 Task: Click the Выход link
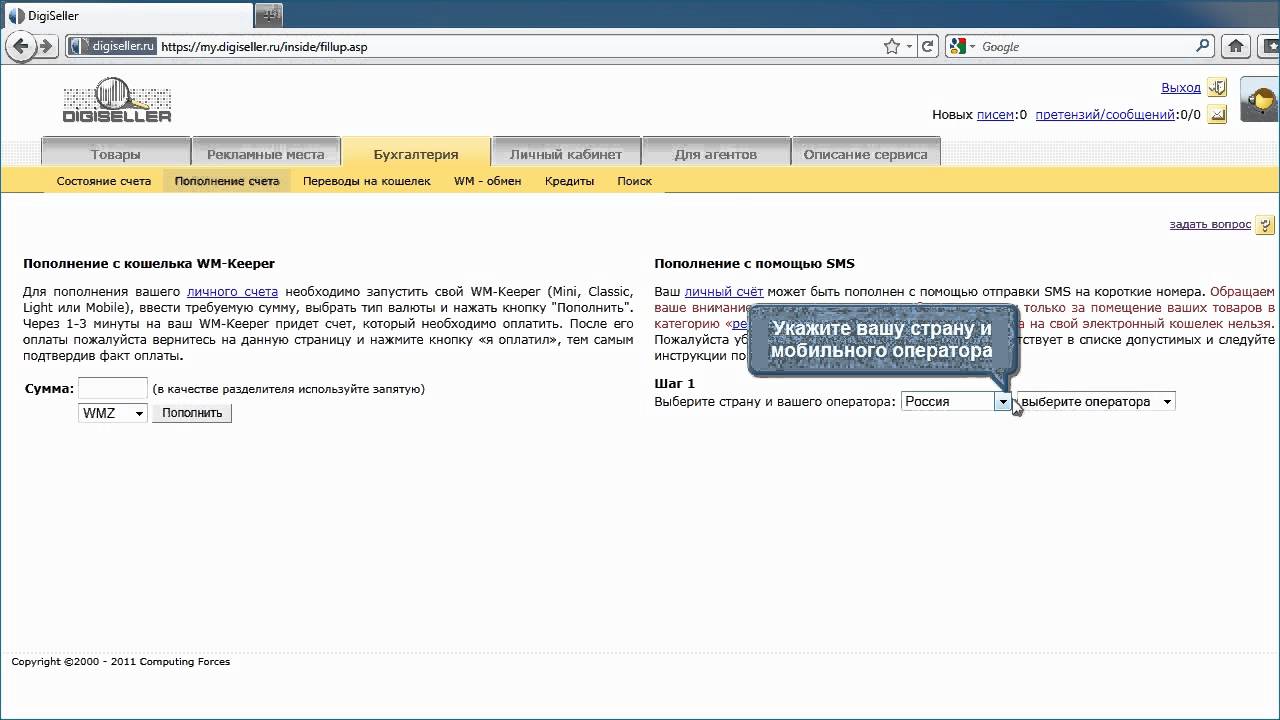click(1181, 88)
